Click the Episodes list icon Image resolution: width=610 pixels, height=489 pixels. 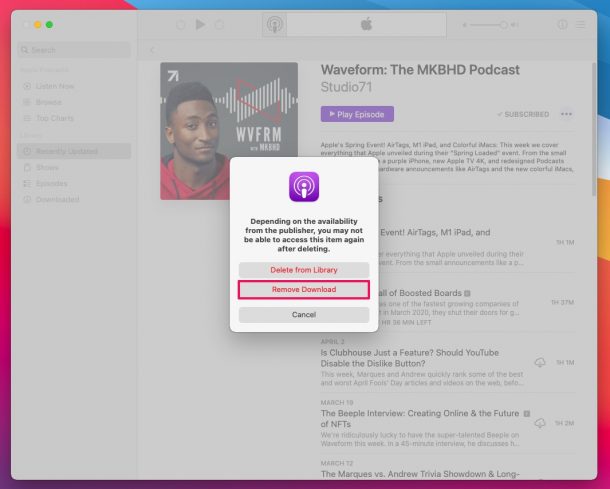[27, 183]
